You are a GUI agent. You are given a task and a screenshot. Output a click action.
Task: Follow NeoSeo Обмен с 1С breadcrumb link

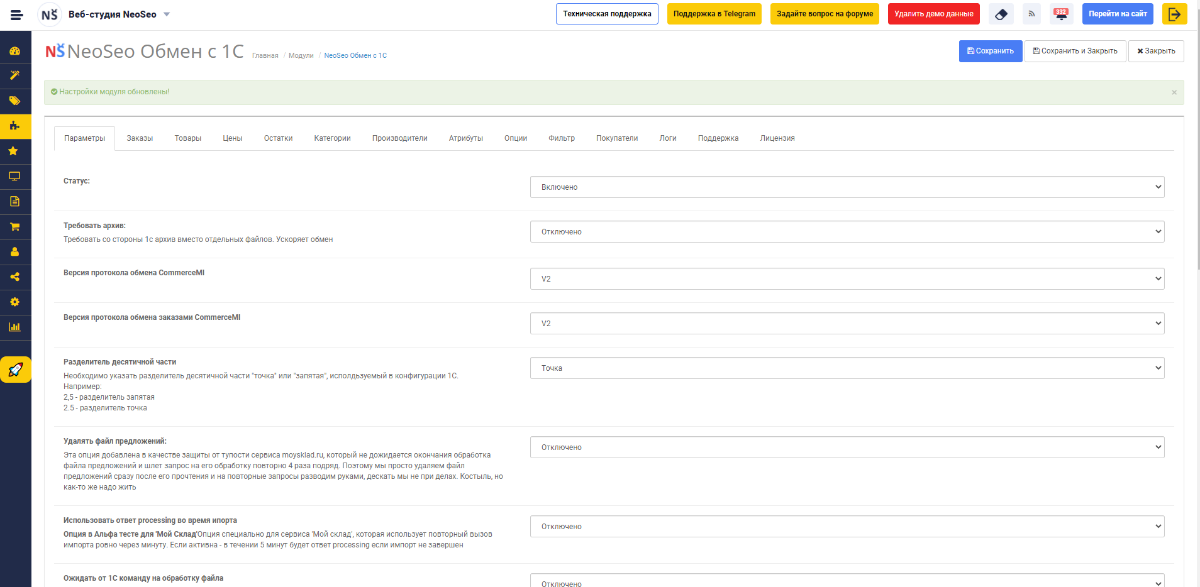[x=355, y=55]
